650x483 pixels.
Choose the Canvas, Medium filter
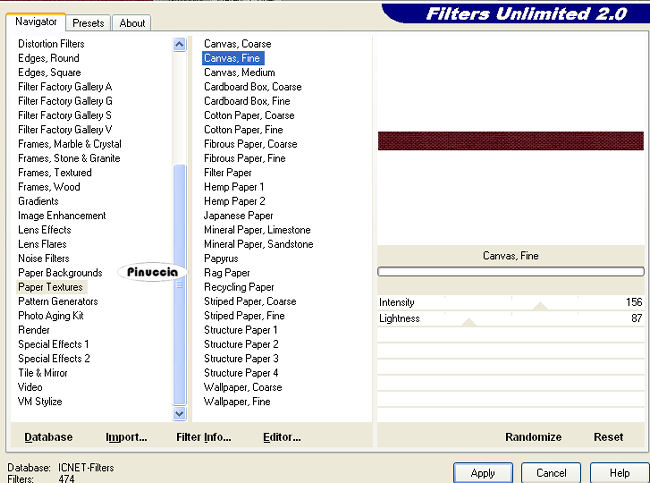point(240,73)
